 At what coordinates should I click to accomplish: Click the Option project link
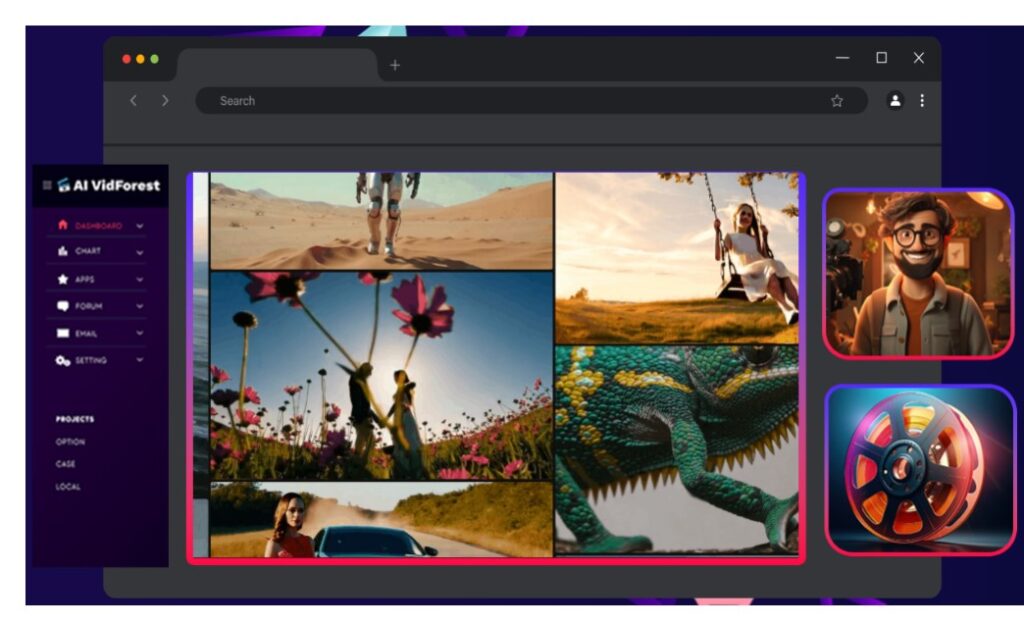point(71,442)
